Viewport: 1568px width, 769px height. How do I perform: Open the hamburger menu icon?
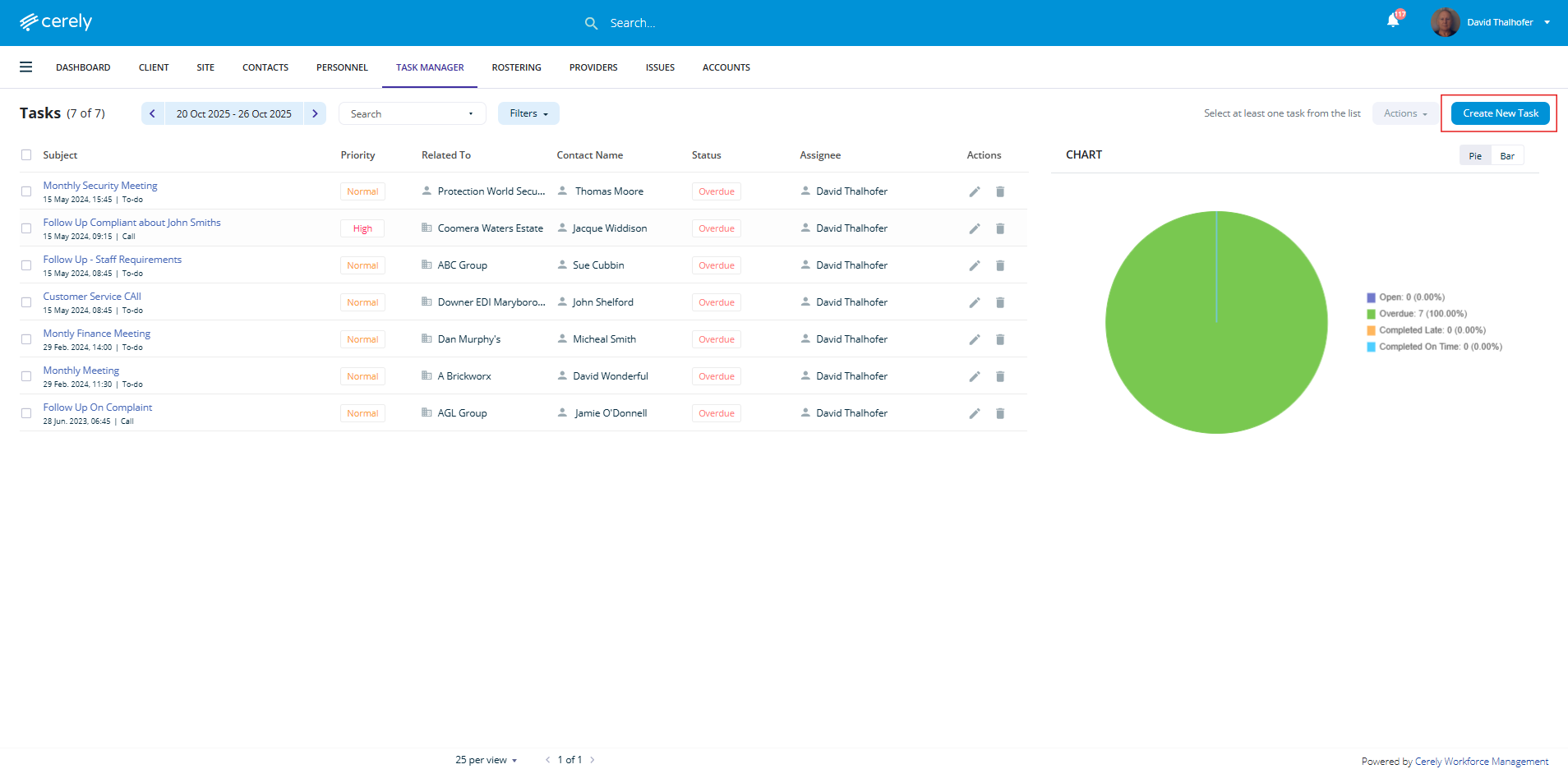(26, 67)
